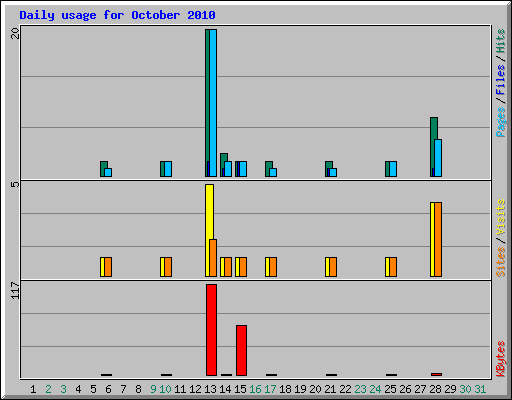The height and width of the screenshot is (400, 512).
Task: Click day label '18' on the x-axis
Action: coord(285,389)
